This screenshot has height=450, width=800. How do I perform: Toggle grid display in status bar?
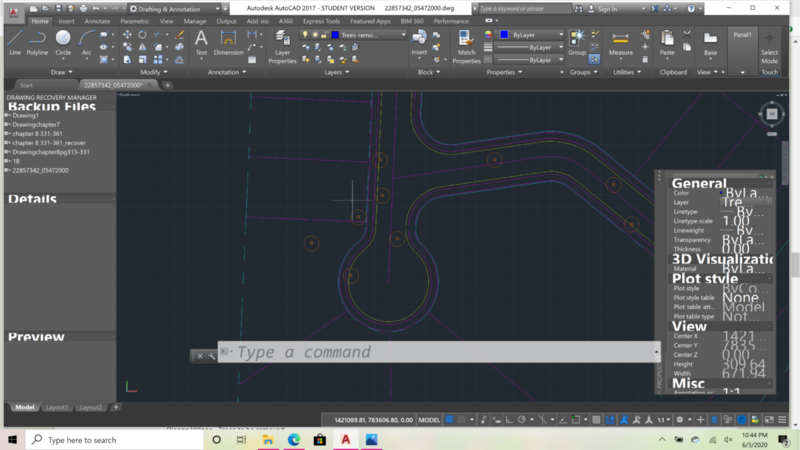[x=450, y=420]
